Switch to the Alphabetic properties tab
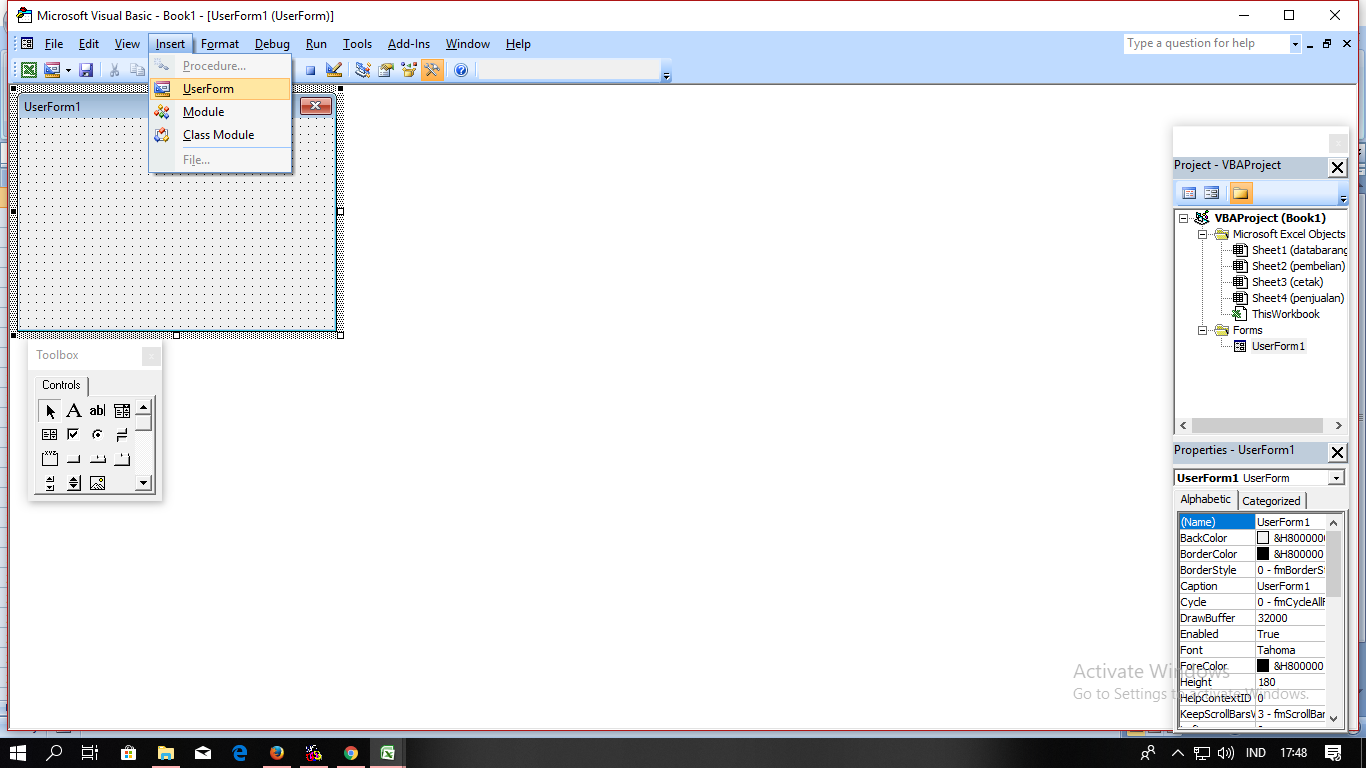This screenshot has width=1366, height=768. [x=1206, y=500]
